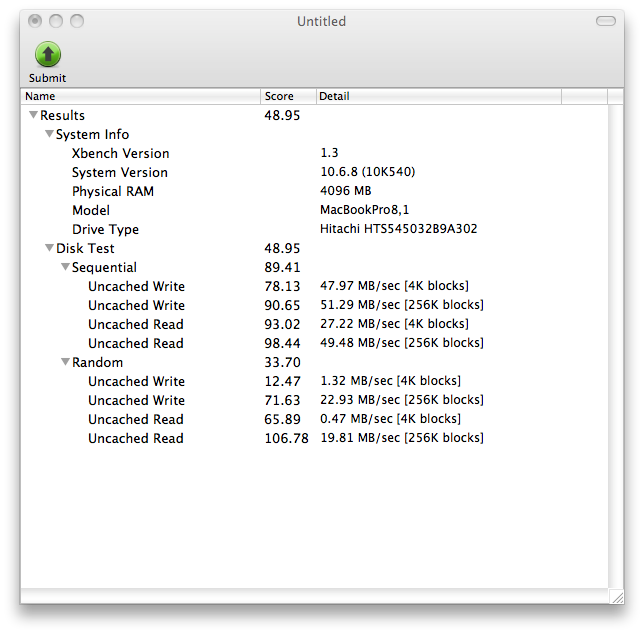Click the 10.6.8 (10K540) value
This screenshot has height=634, width=644.
coord(368,172)
